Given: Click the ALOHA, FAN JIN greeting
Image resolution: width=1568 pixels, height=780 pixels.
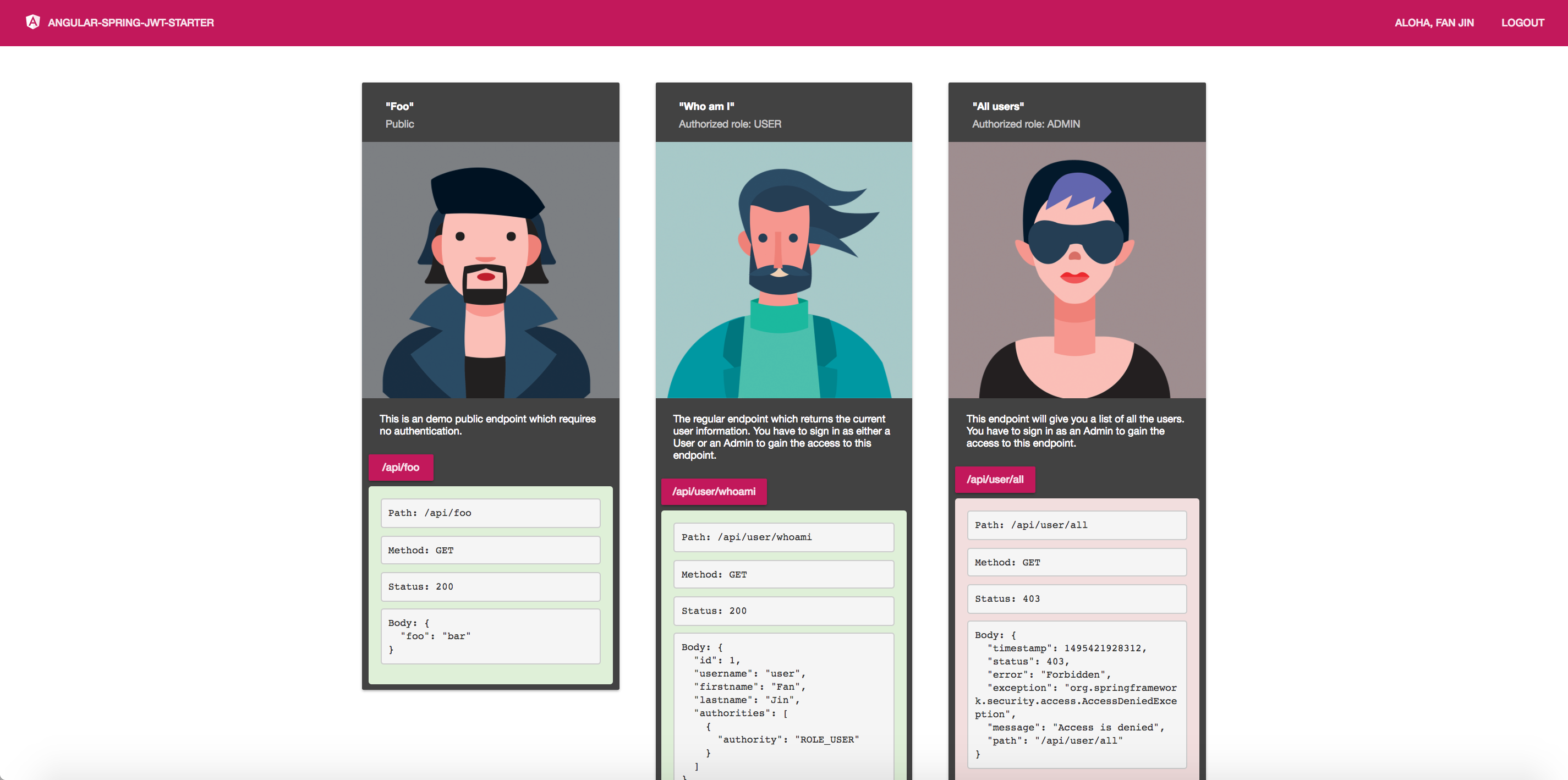Looking at the screenshot, I should coord(1433,23).
